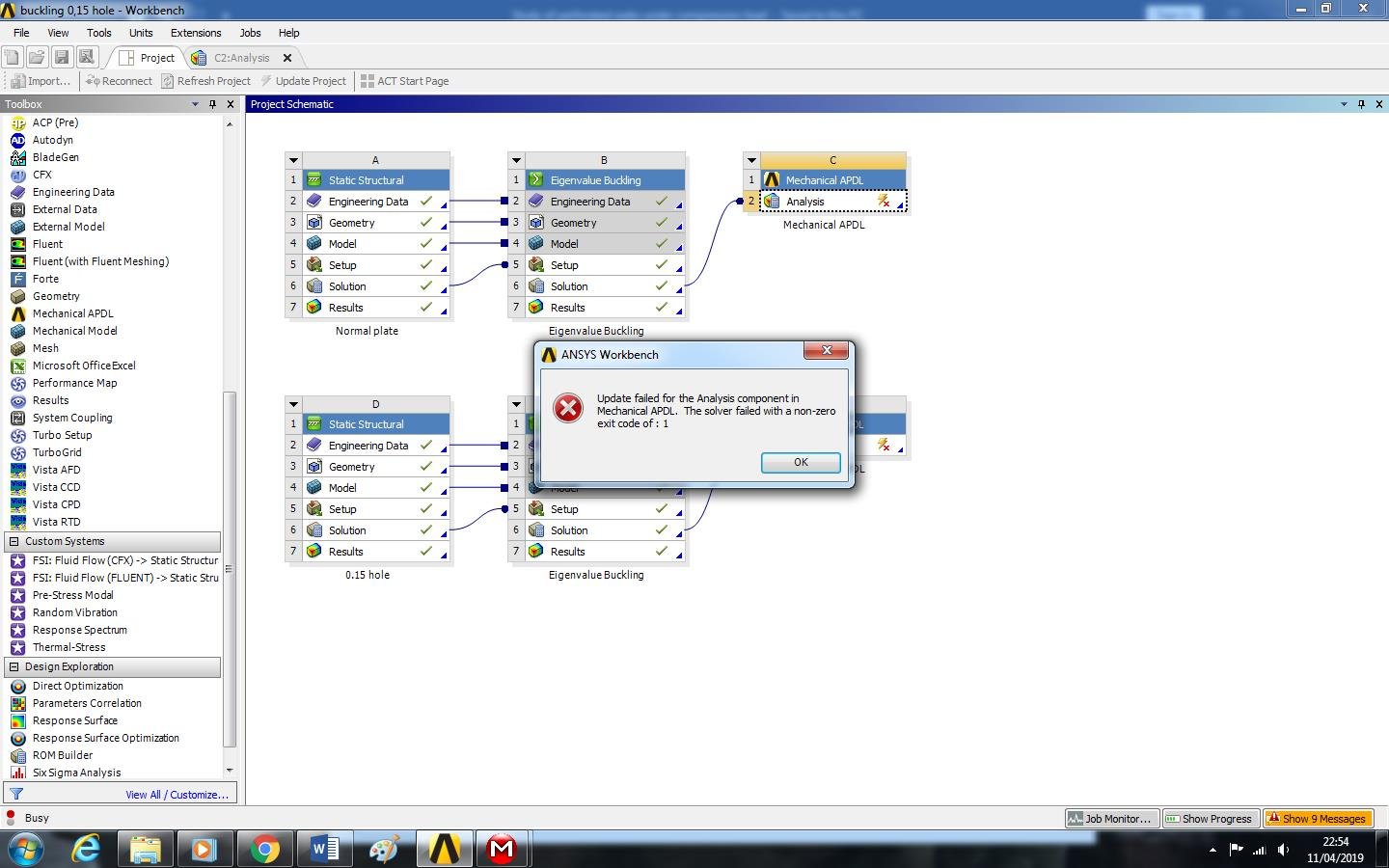Open the Tools menu
Screen dimensions: 1389x868
(98, 33)
